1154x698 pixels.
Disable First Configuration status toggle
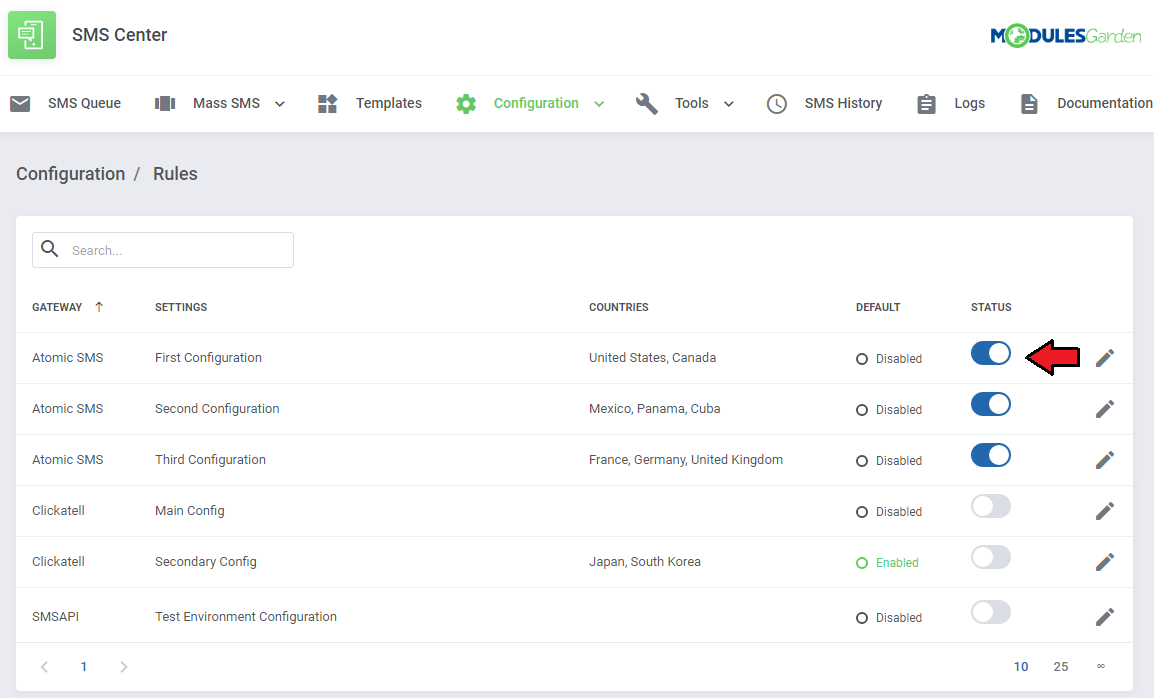[x=991, y=353]
